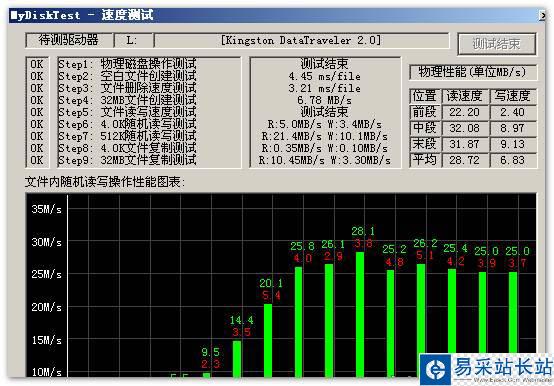Click the red 3.5 write value
Viewport: 554px width, 386px height.
241,332
